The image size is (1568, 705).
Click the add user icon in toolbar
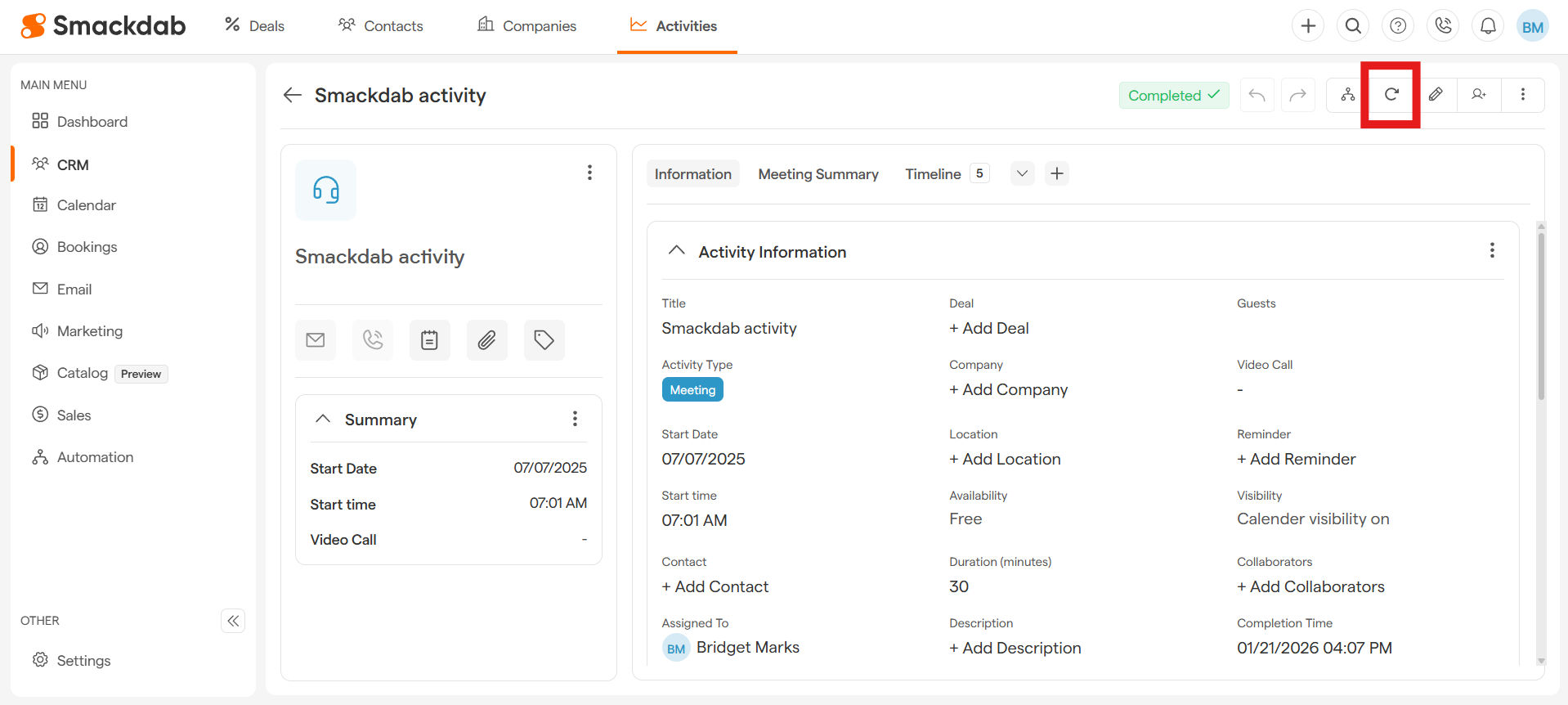tap(1478, 95)
